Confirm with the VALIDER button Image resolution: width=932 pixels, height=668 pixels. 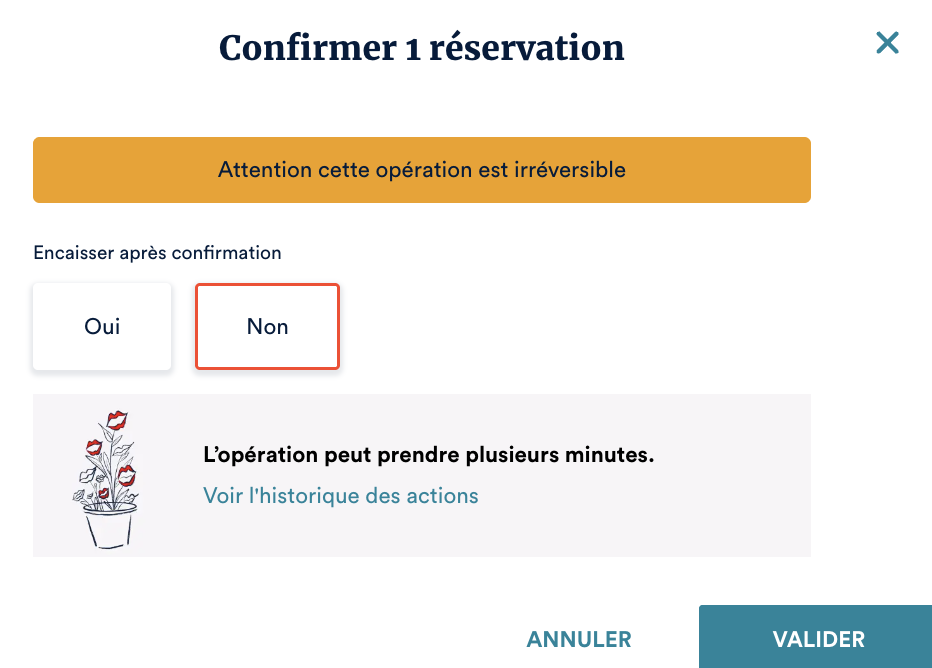818,639
